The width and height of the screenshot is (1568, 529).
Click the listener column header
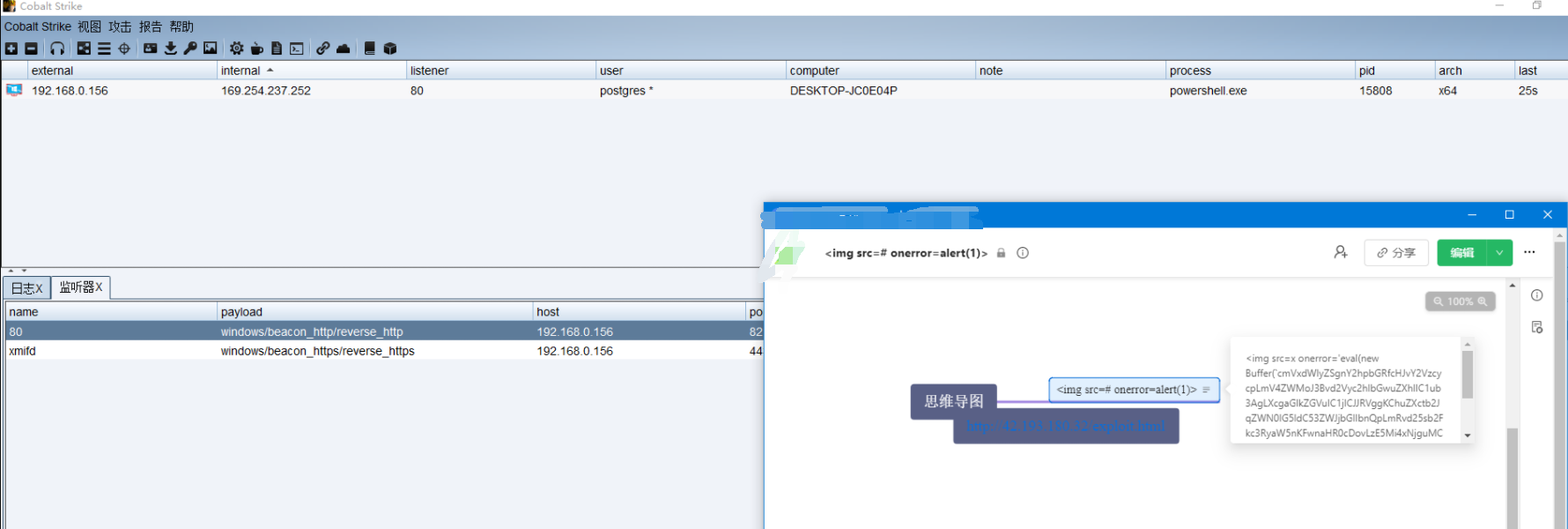click(x=500, y=71)
